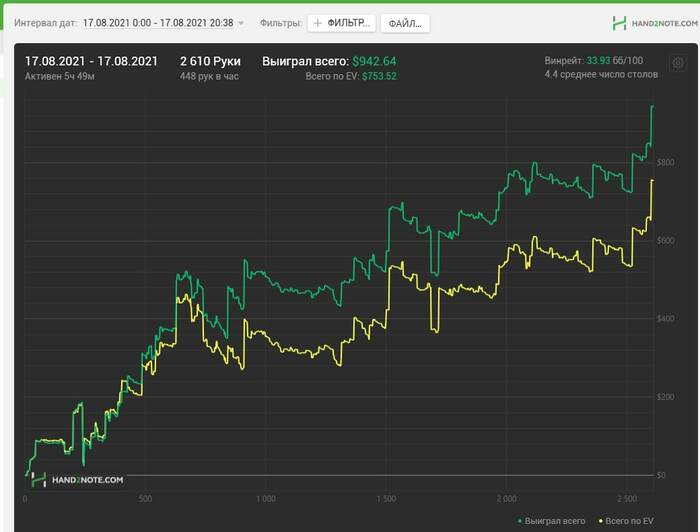This screenshot has width=700, height=532.
Task: Click the 'Фильтры:' label
Action: pyautogui.click(x=281, y=23)
